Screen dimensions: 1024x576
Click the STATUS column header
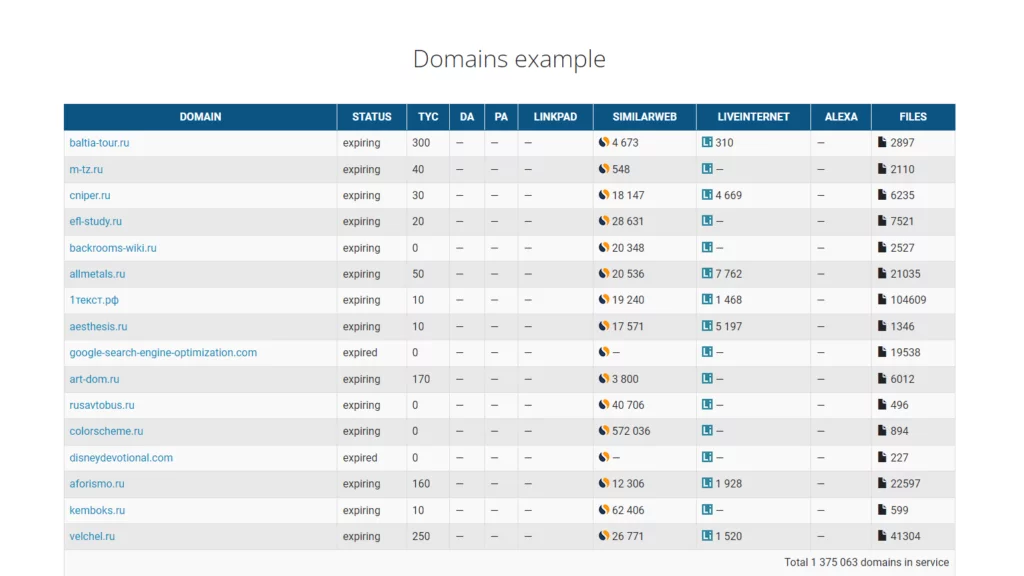pos(372,117)
